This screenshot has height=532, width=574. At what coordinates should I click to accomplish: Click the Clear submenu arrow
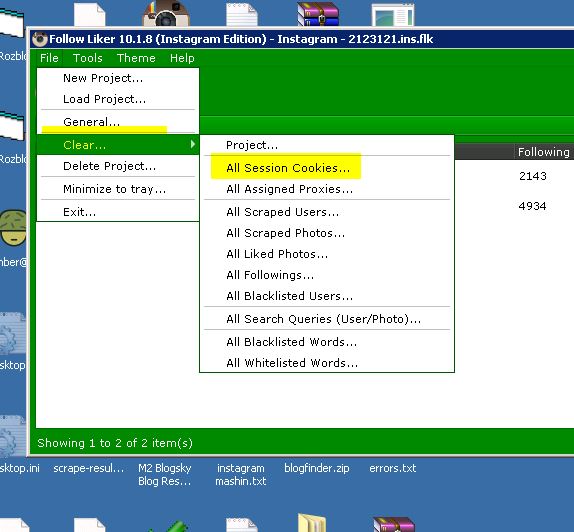click(x=193, y=145)
